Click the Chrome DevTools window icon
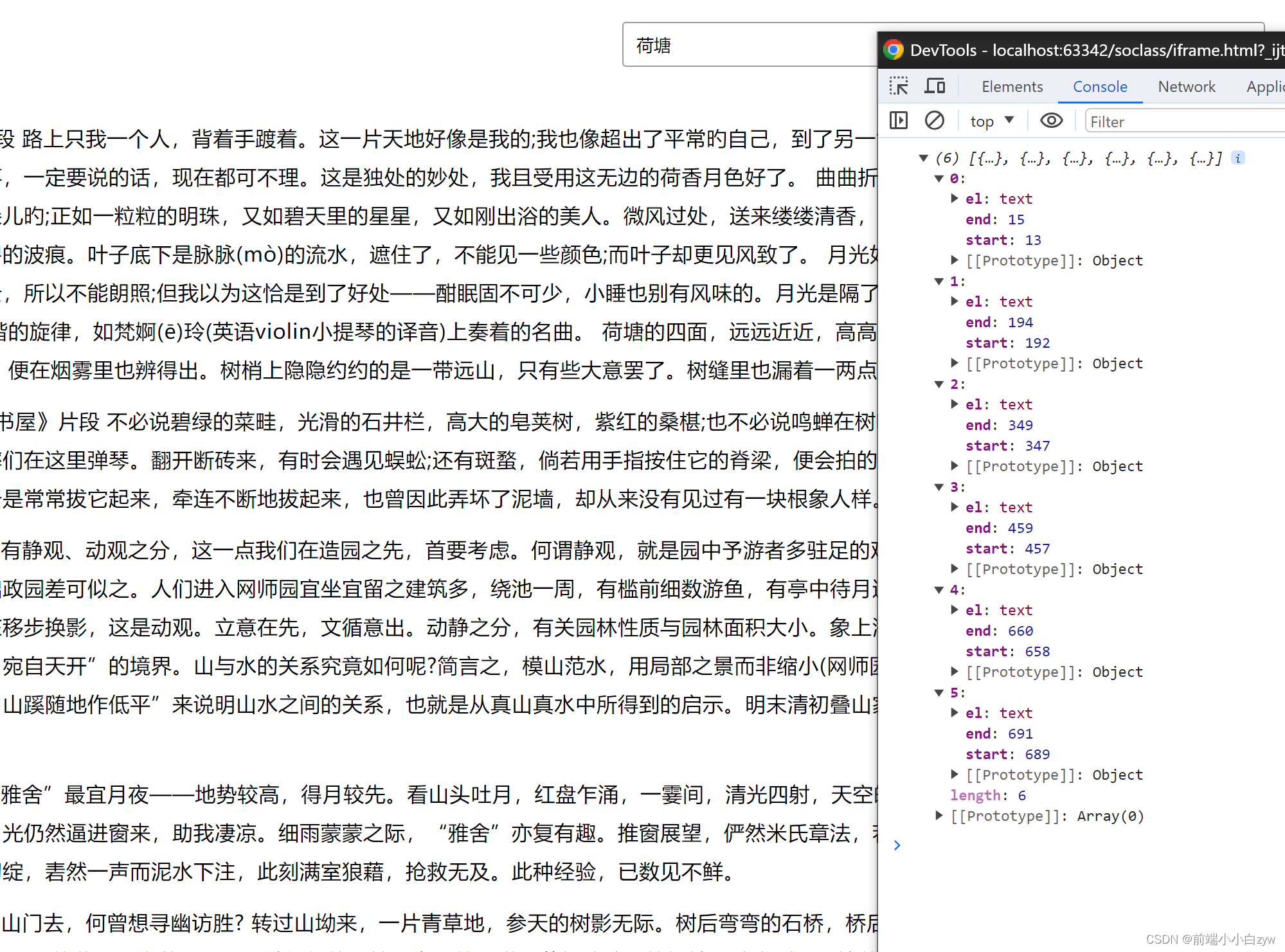1285x952 pixels. (x=893, y=50)
